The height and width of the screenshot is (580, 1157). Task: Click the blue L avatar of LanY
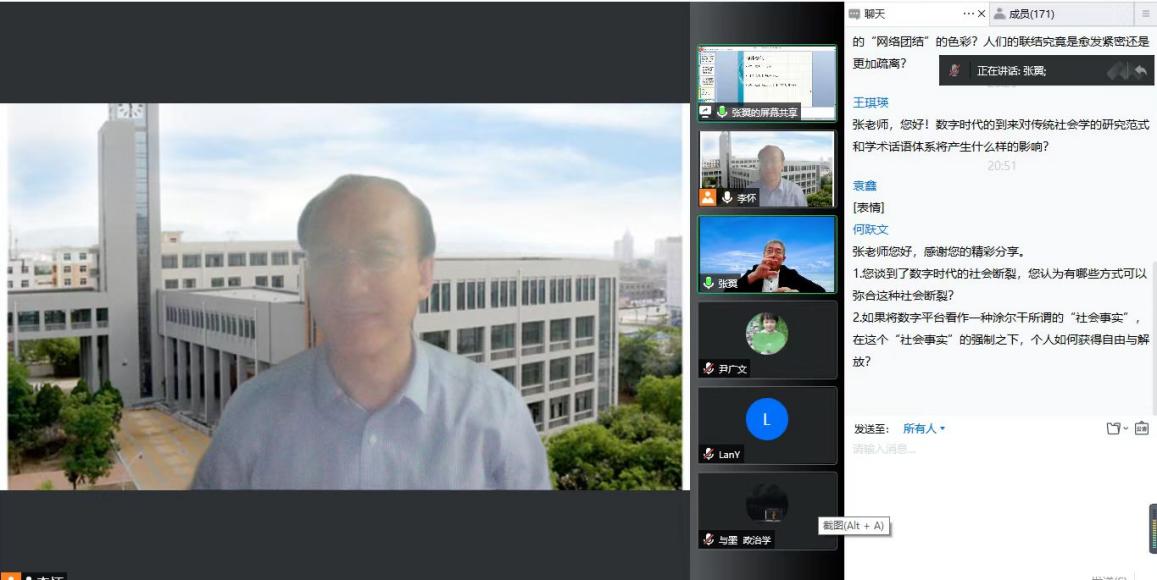[x=767, y=419]
